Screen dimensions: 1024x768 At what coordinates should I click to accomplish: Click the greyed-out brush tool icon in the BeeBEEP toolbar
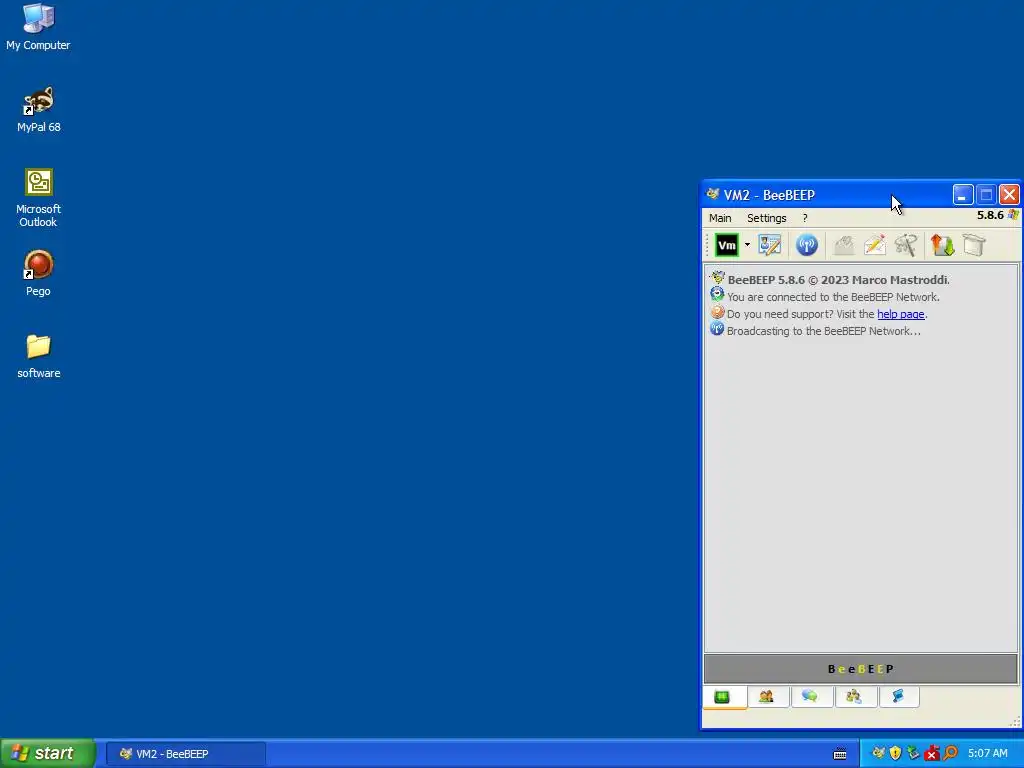click(906, 246)
